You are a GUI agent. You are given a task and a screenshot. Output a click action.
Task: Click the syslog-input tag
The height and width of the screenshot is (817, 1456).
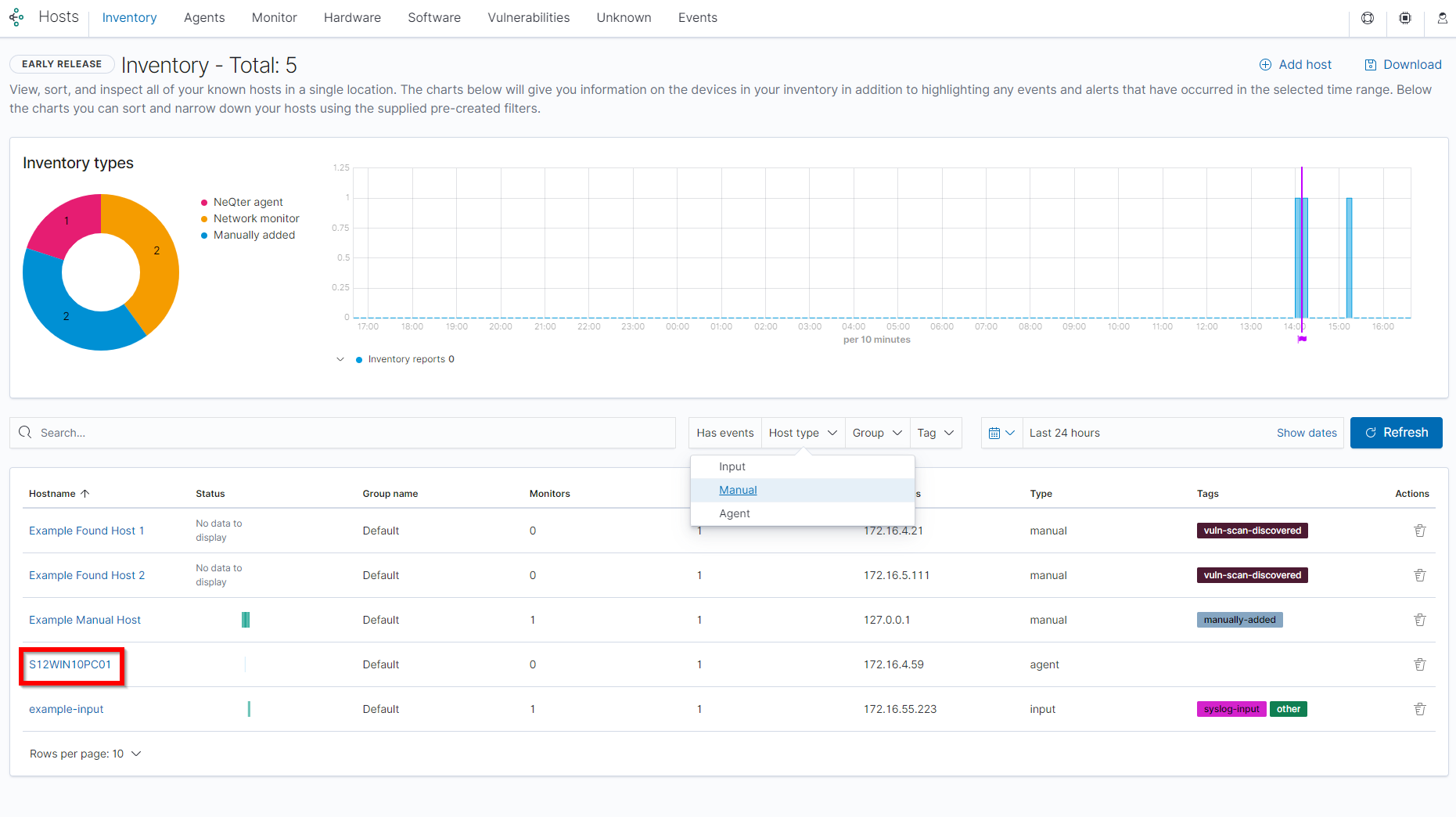(1231, 709)
